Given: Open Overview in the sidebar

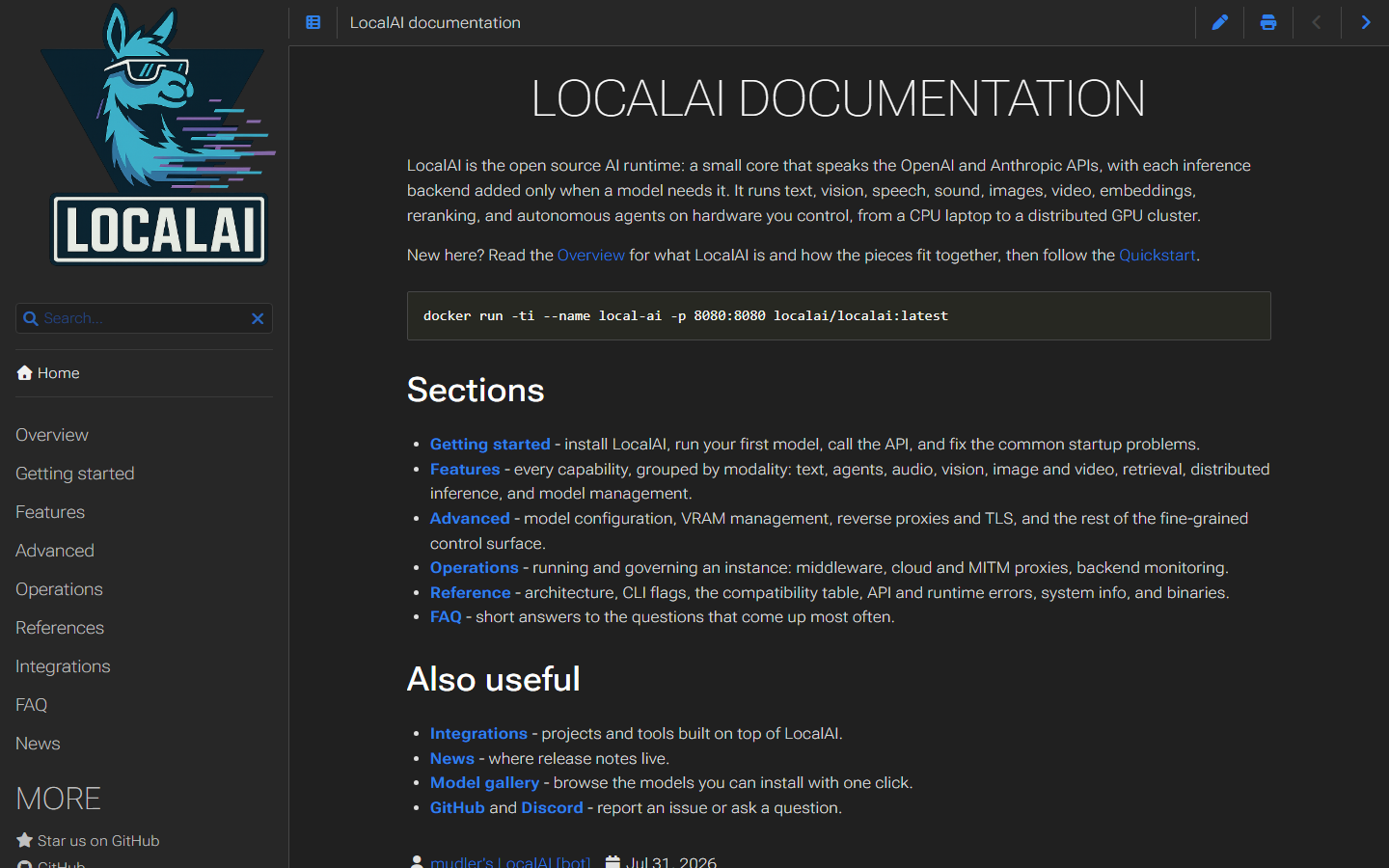Looking at the screenshot, I should coord(52,435).
